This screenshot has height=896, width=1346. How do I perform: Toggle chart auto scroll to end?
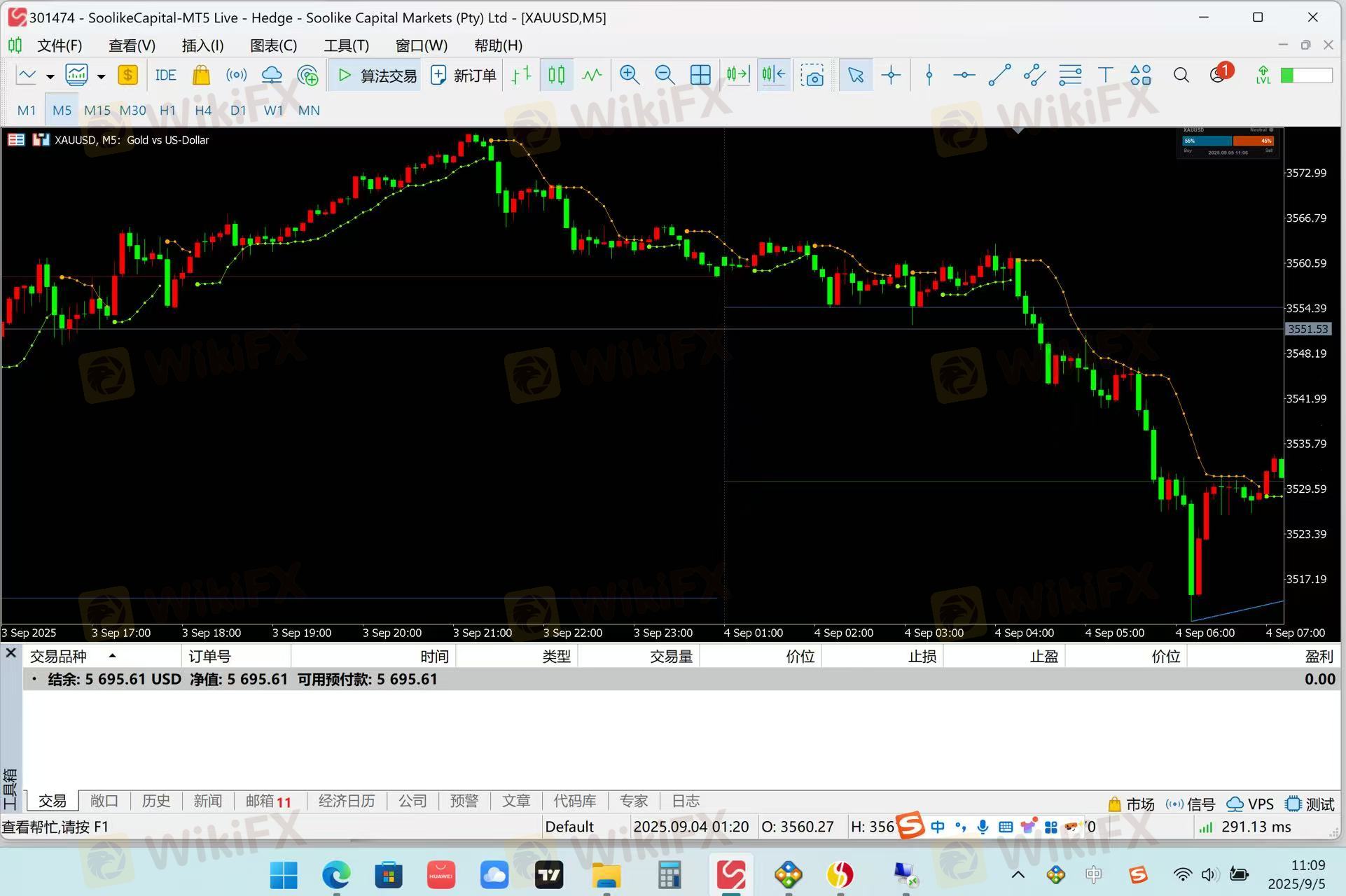(738, 75)
